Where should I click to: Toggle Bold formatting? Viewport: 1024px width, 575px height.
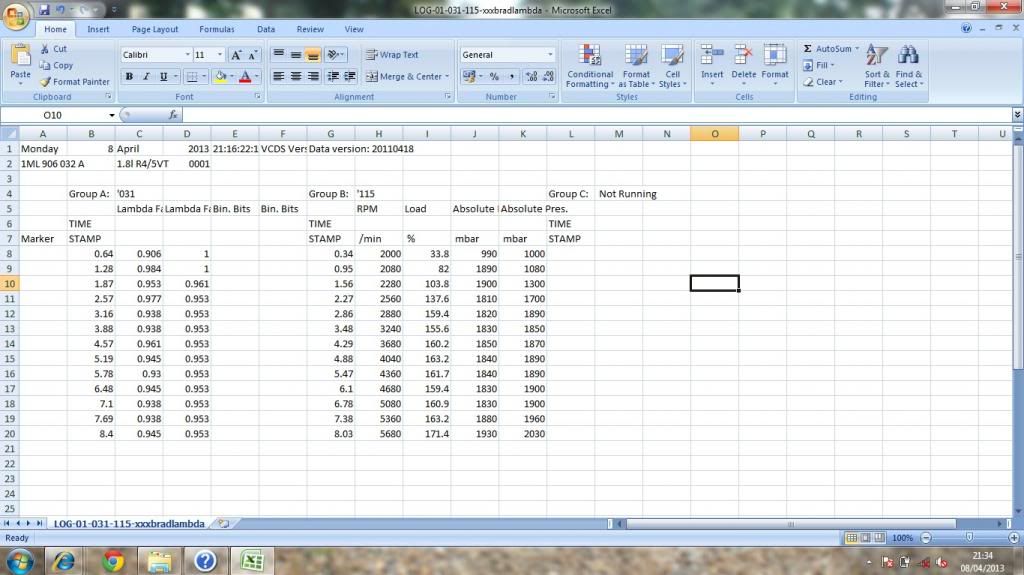coord(128,77)
